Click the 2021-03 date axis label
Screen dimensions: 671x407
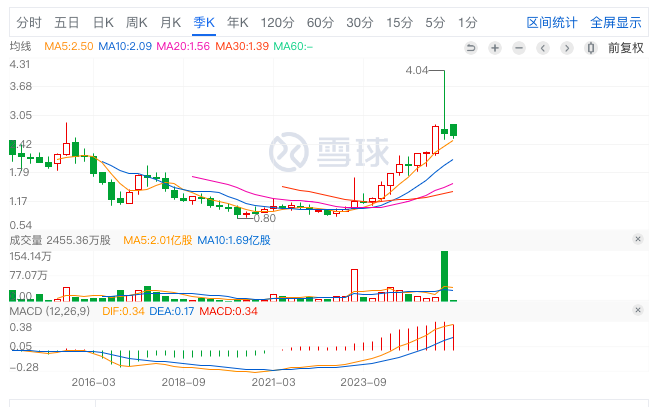coord(273,382)
